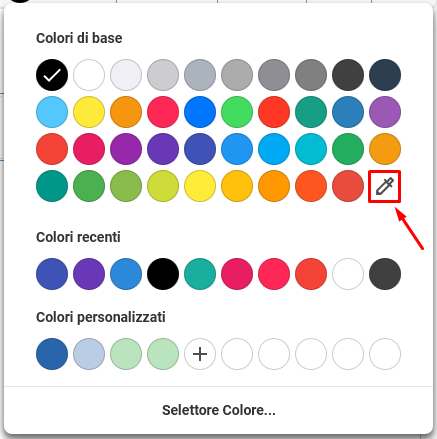Pick dark navy swatch ending first row
The width and height of the screenshot is (437, 439).
(x=385, y=75)
